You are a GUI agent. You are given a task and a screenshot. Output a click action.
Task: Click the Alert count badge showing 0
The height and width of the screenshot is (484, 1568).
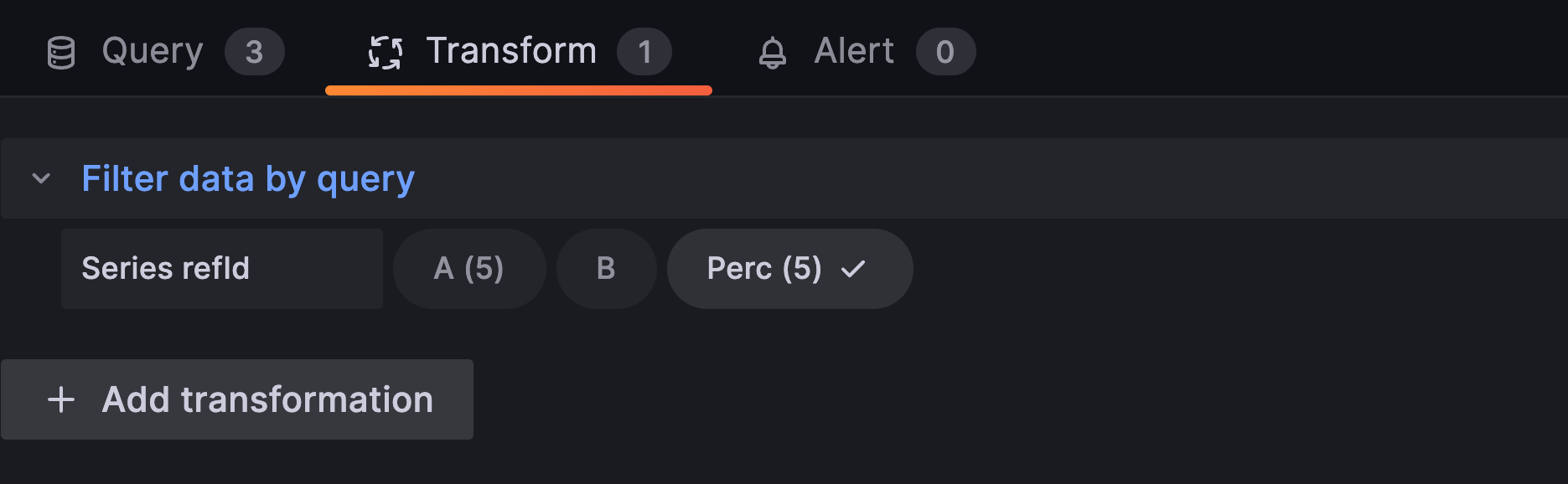click(944, 52)
